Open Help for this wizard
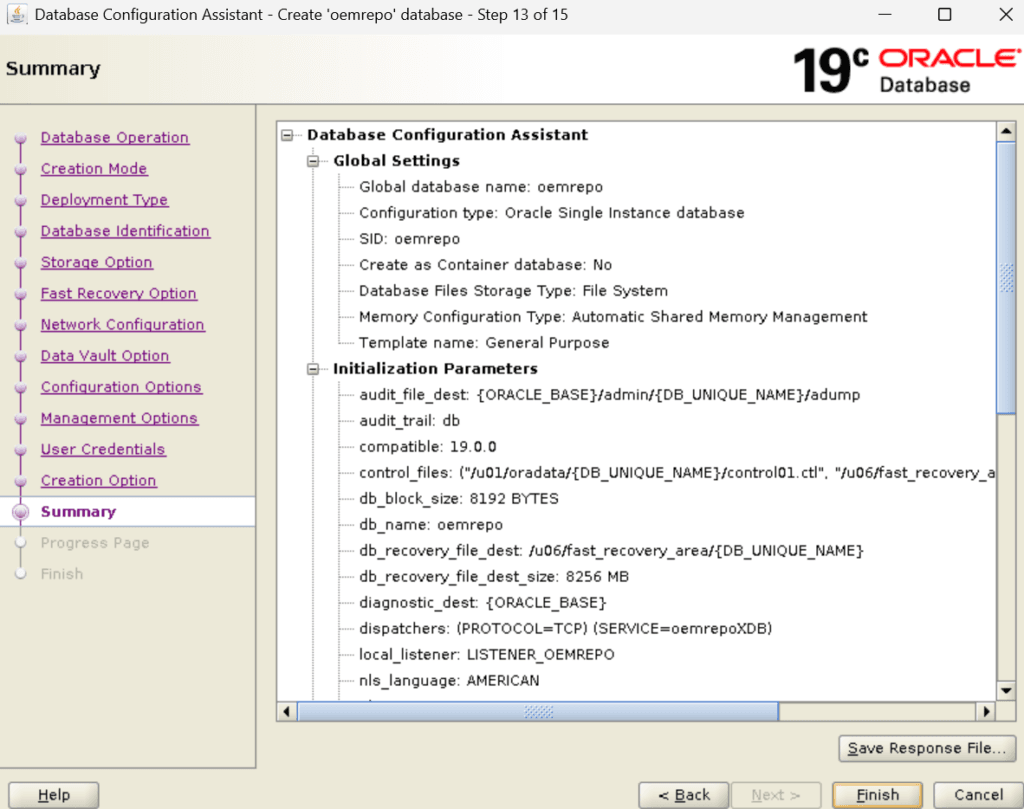Viewport: 1024px width, 809px height. coord(54,795)
